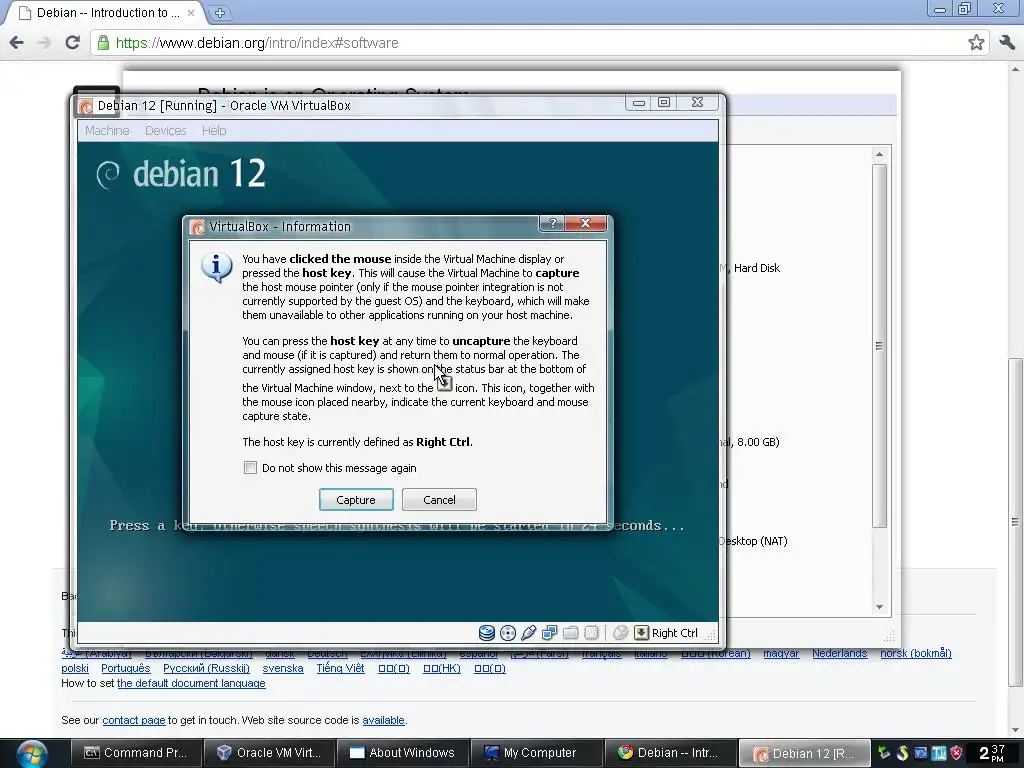Close the VirtualBox Information dialog
The image size is (1024, 768).
[x=586, y=223]
